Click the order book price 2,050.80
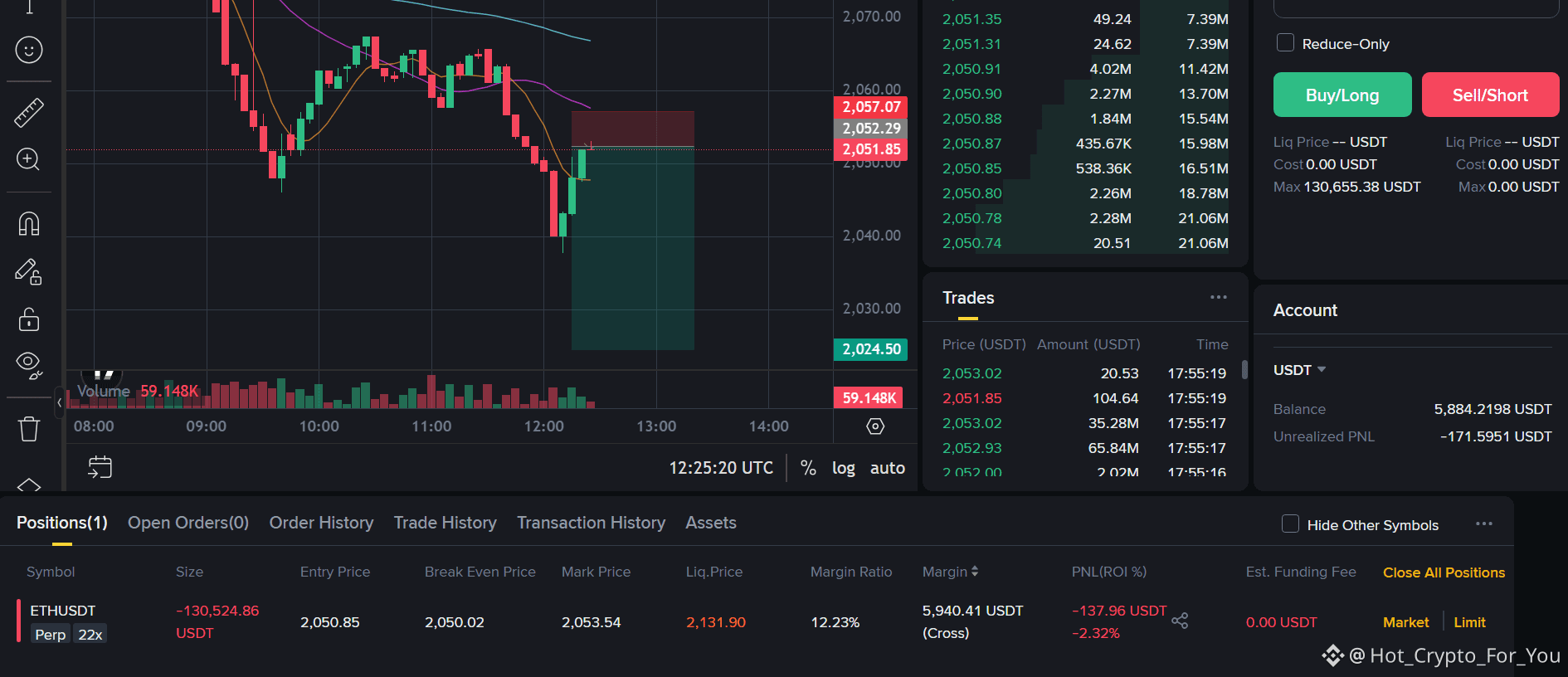Screen dimensions: 1568x677 click(x=971, y=193)
